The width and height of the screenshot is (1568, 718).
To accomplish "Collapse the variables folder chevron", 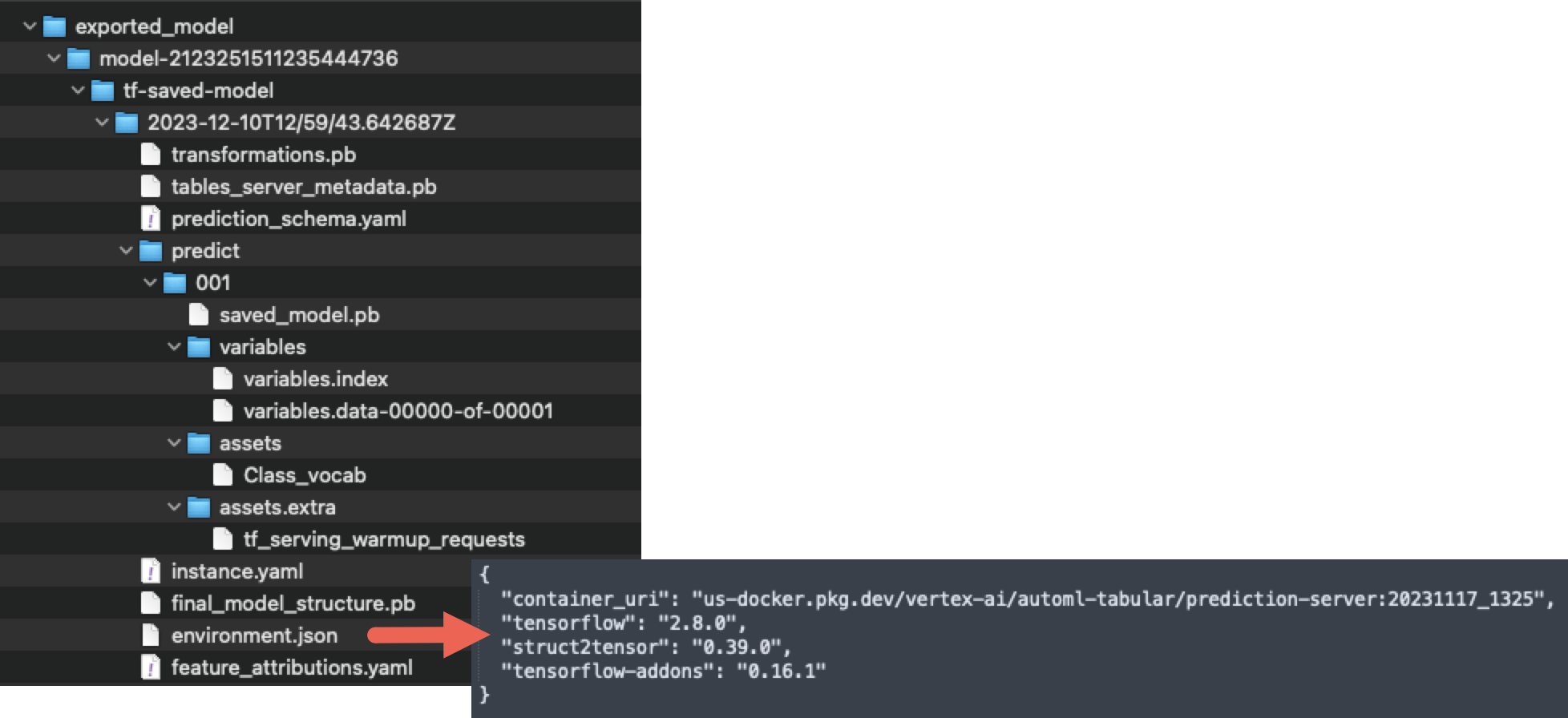I will [173, 346].
